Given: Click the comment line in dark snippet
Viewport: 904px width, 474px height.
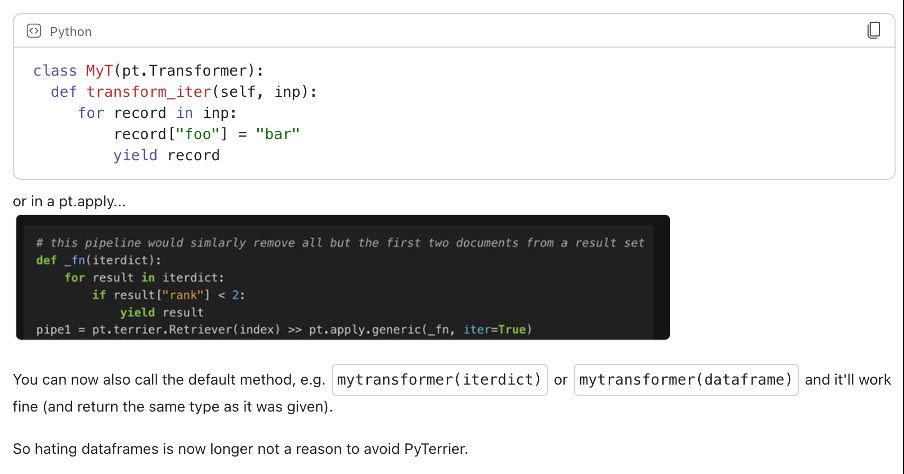Looking at the screenshot, I should [340, 243].
